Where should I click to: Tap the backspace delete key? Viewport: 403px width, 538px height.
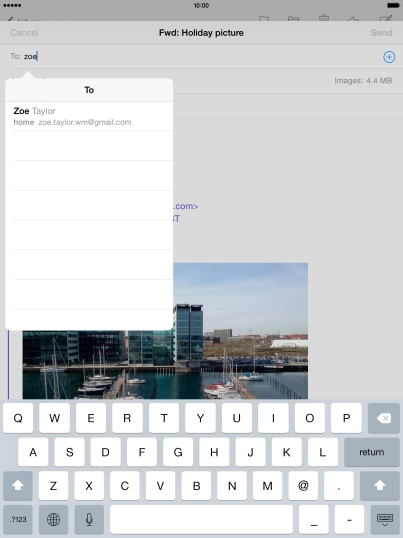(x=383, y=418)
